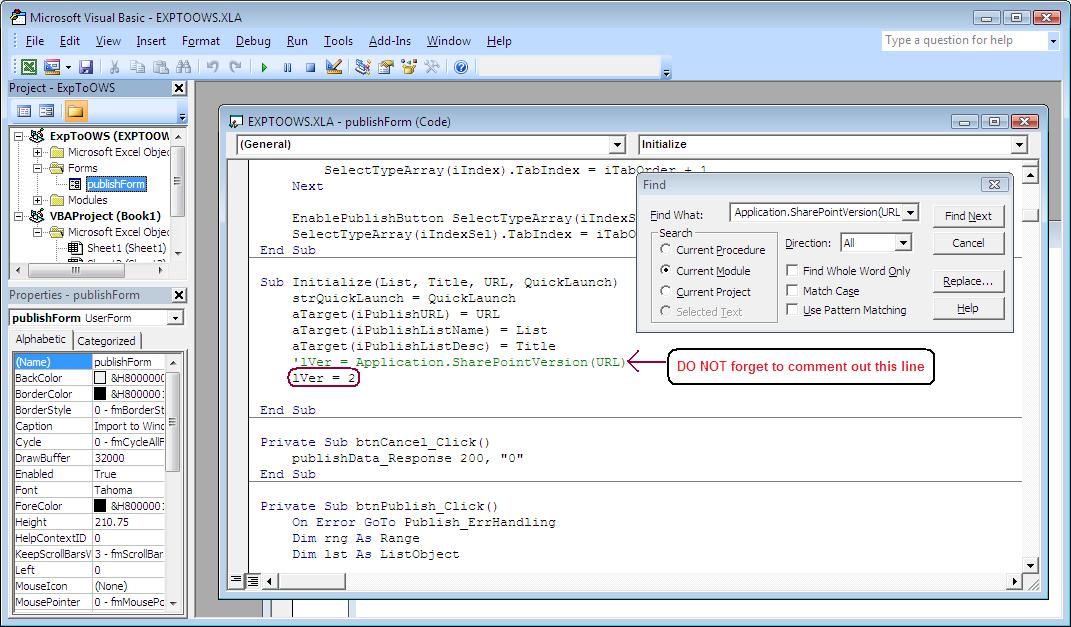The width and height of the screenshot is (1071, 627).
Task: Select Full Module View icon at bottom
Action: (252, 581)
